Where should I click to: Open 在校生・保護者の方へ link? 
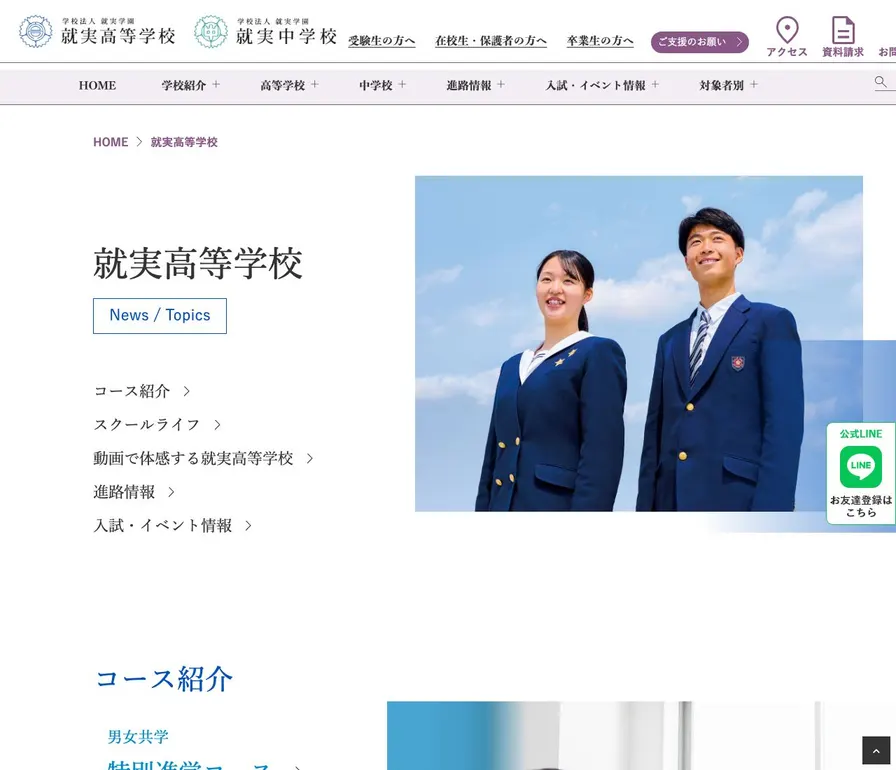(491, 41)
